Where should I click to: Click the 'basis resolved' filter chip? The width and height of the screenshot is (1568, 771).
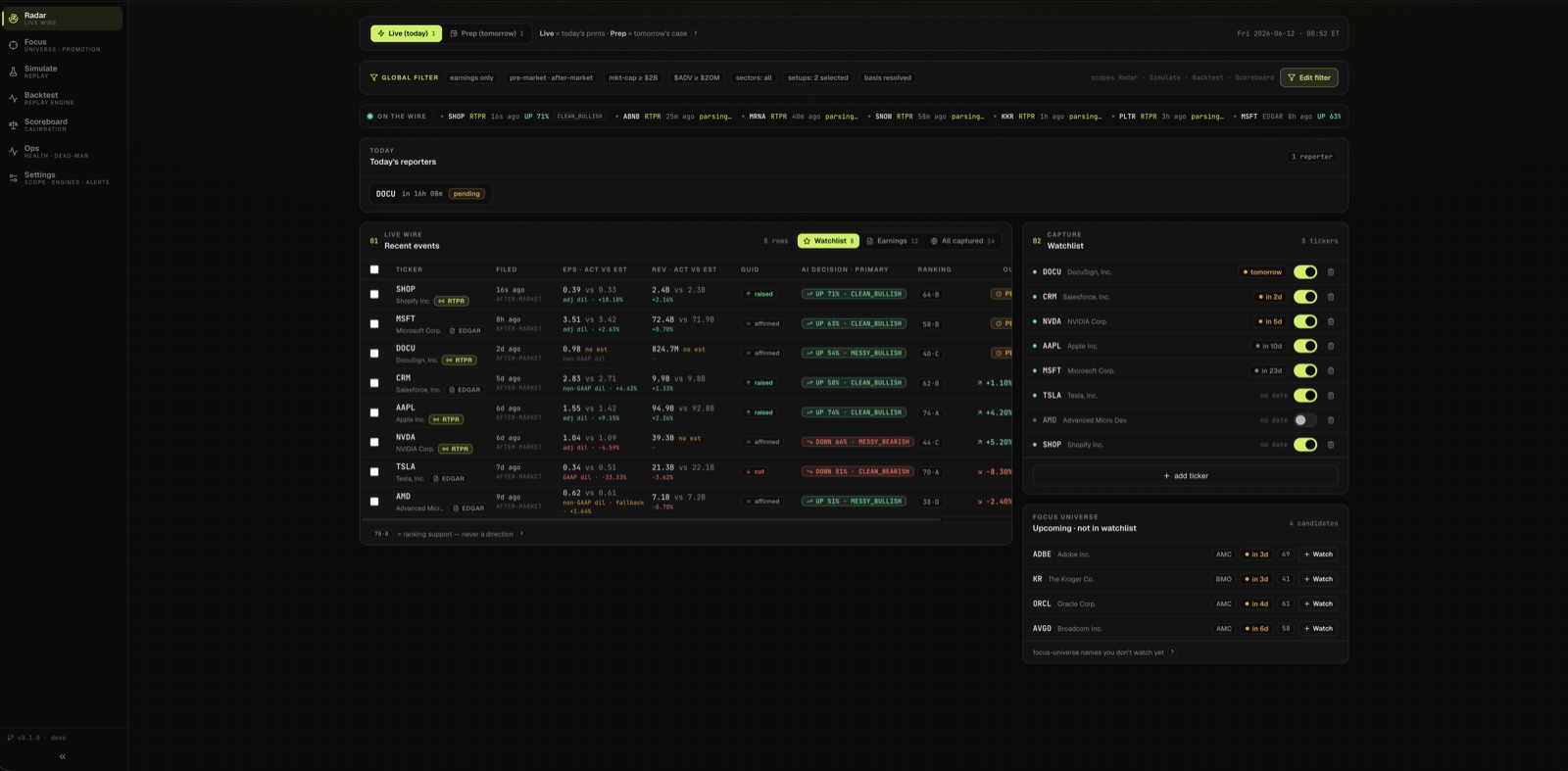point(887,77)
